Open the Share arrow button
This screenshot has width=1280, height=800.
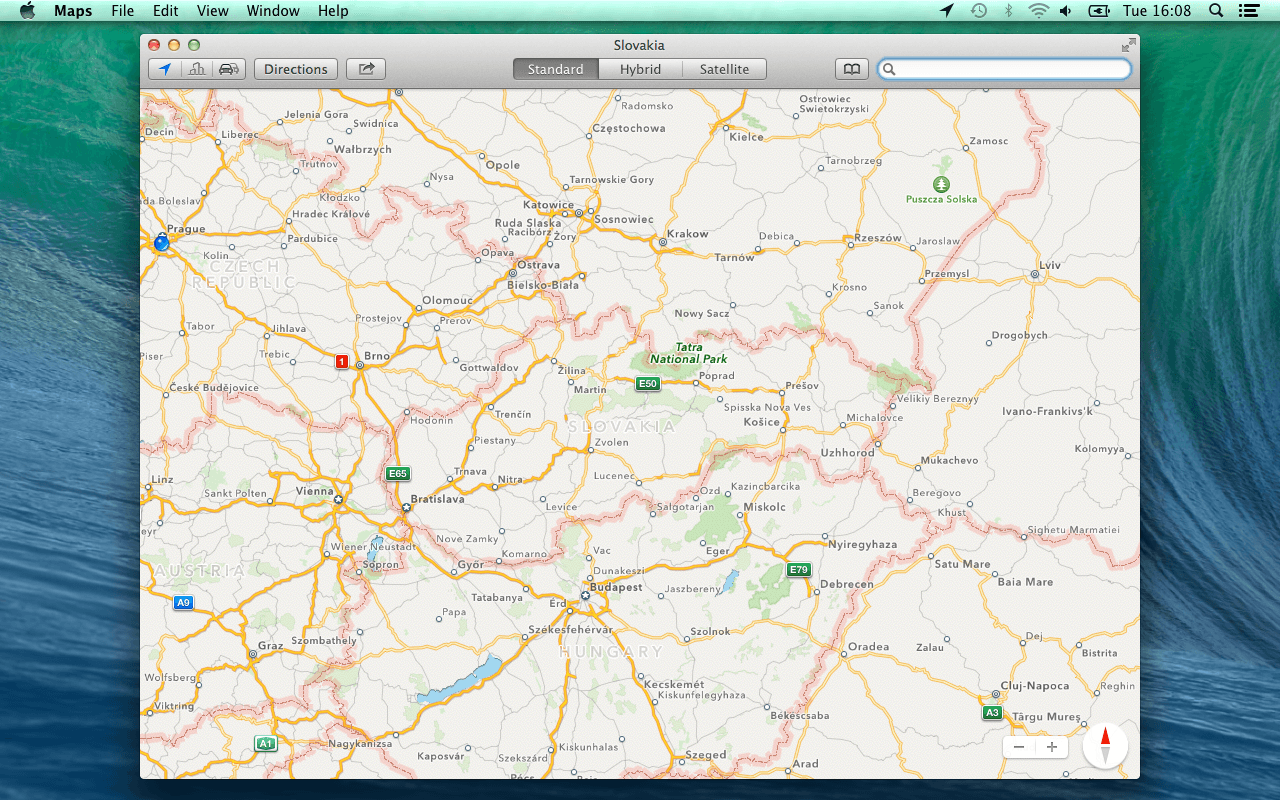(366, 69)
